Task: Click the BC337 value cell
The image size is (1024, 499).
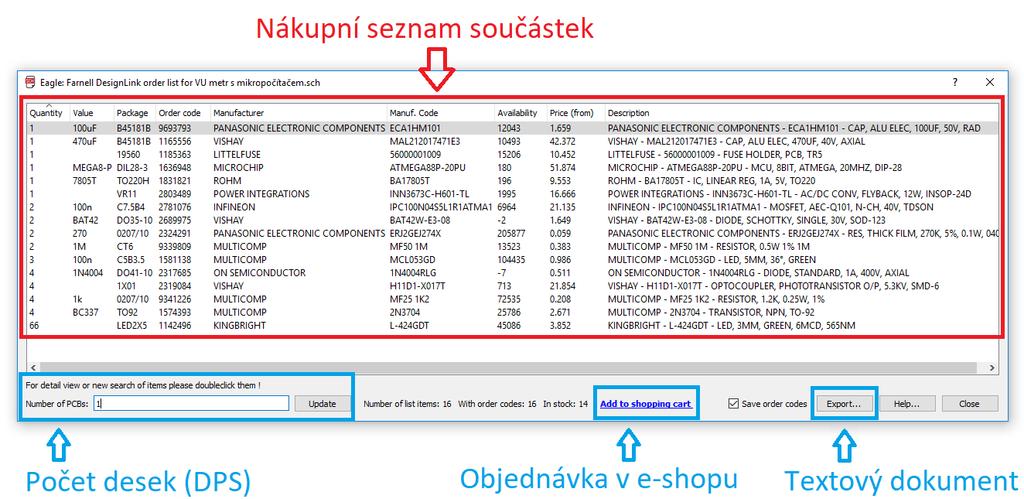Action: (86, 312)
